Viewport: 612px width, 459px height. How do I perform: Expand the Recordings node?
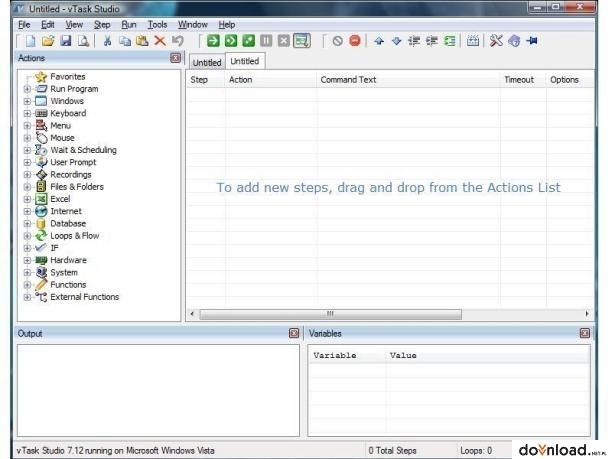[27, 174]
